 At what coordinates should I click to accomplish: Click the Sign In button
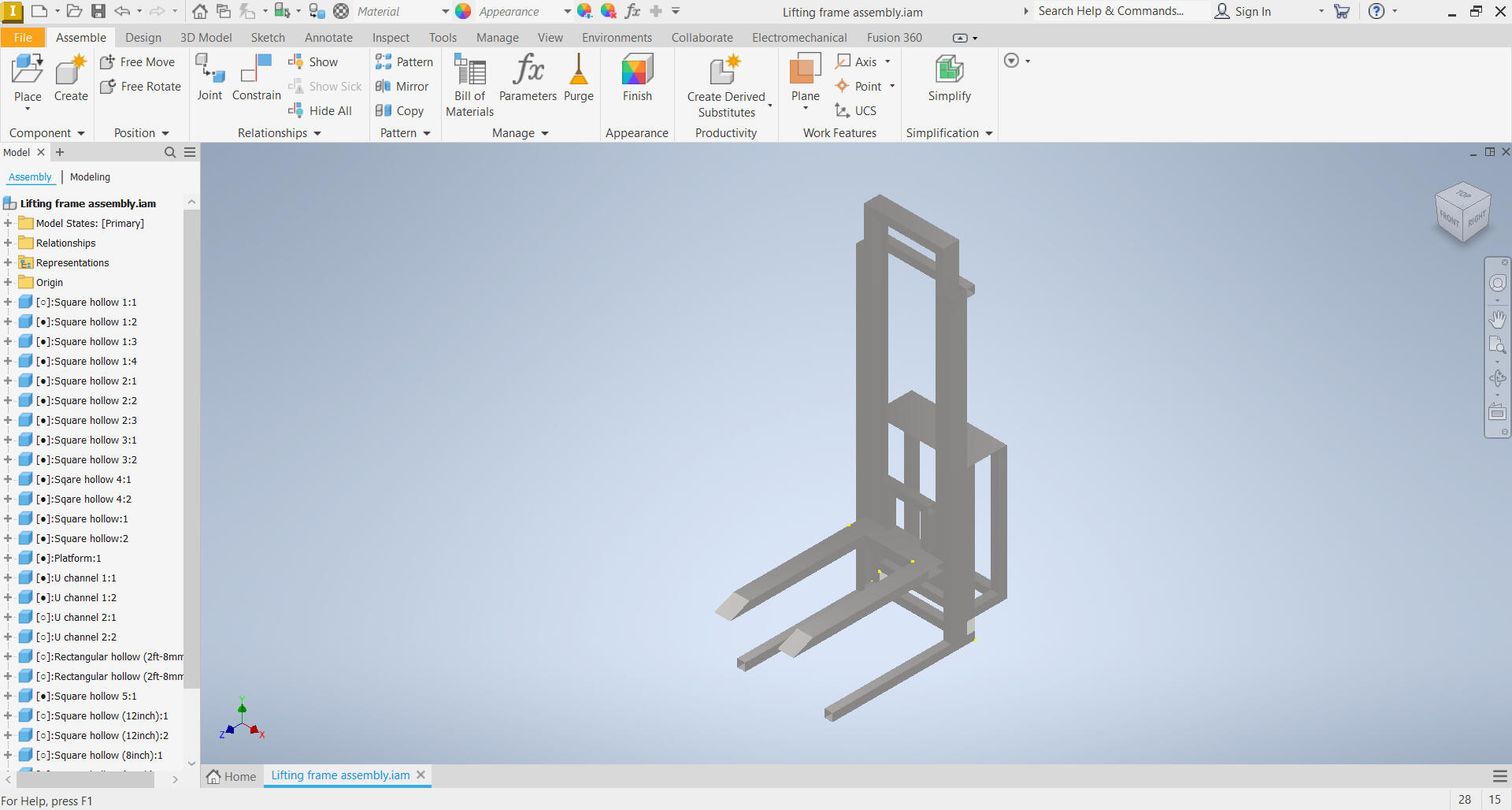click(x=1243, y=12)
